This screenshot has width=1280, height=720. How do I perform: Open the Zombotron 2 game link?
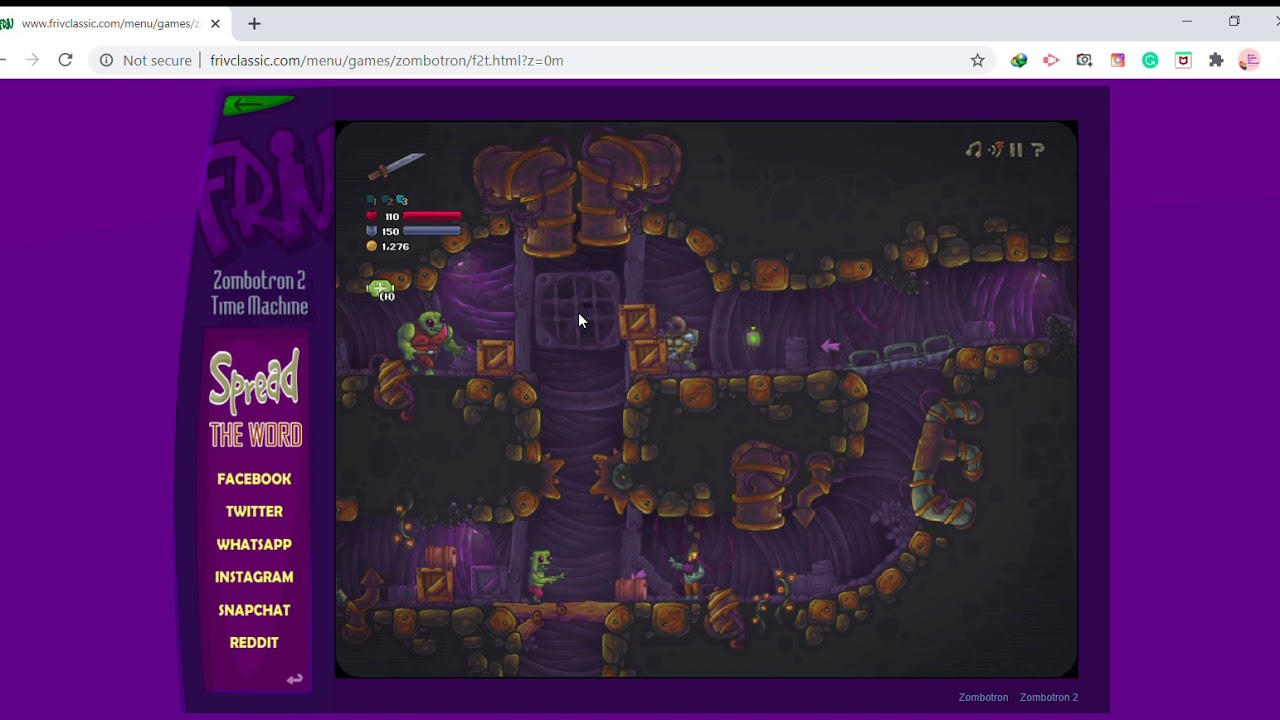[x=1049, y=697]
